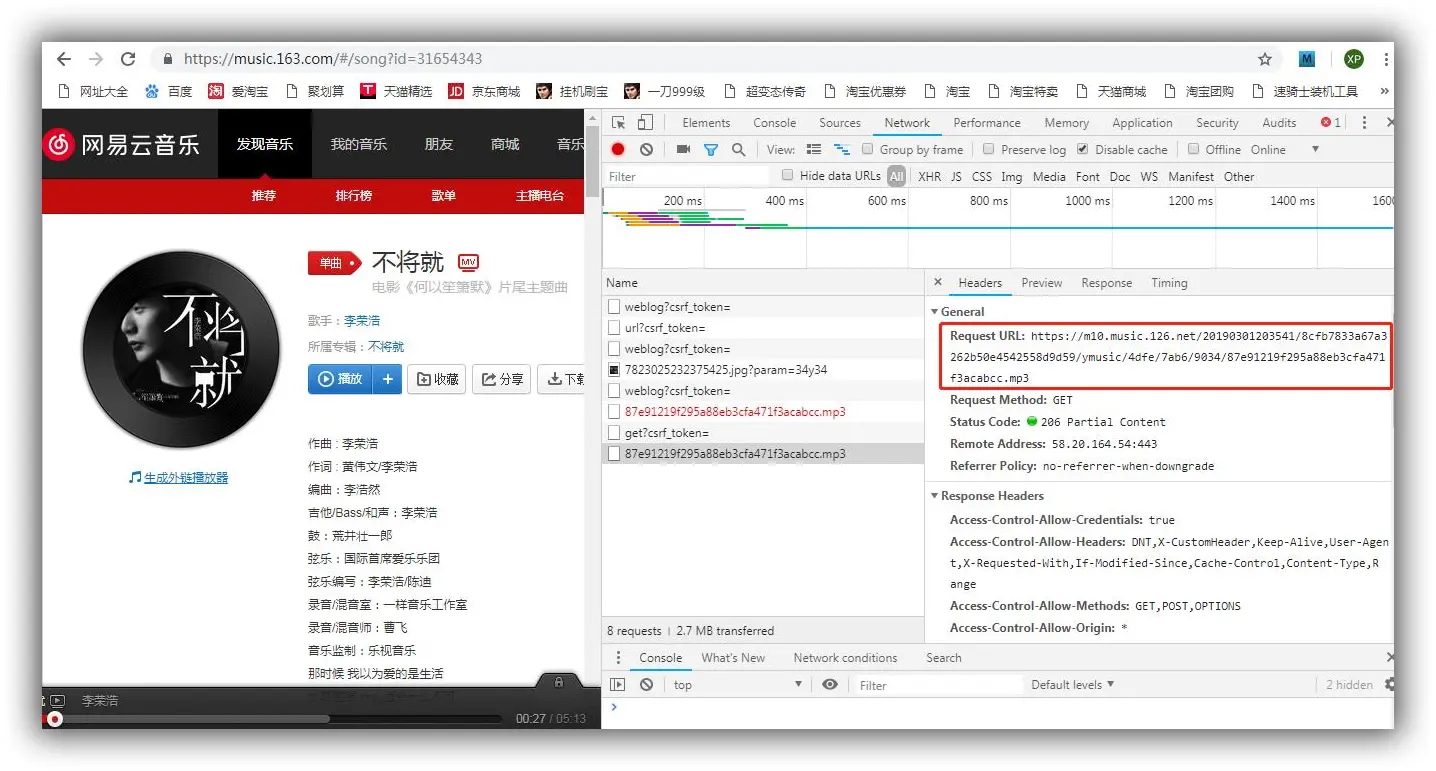1436x771 pixels.
Task: Open the What's New drawer tab
Action: 733,658
